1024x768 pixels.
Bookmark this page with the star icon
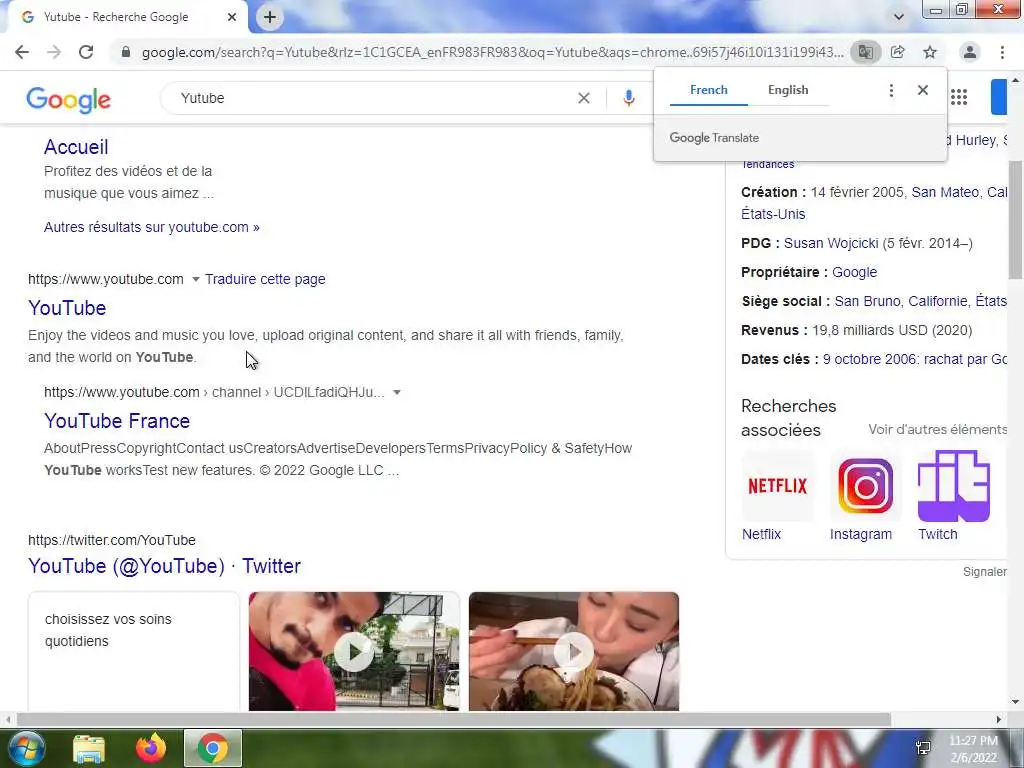(930, 52)
